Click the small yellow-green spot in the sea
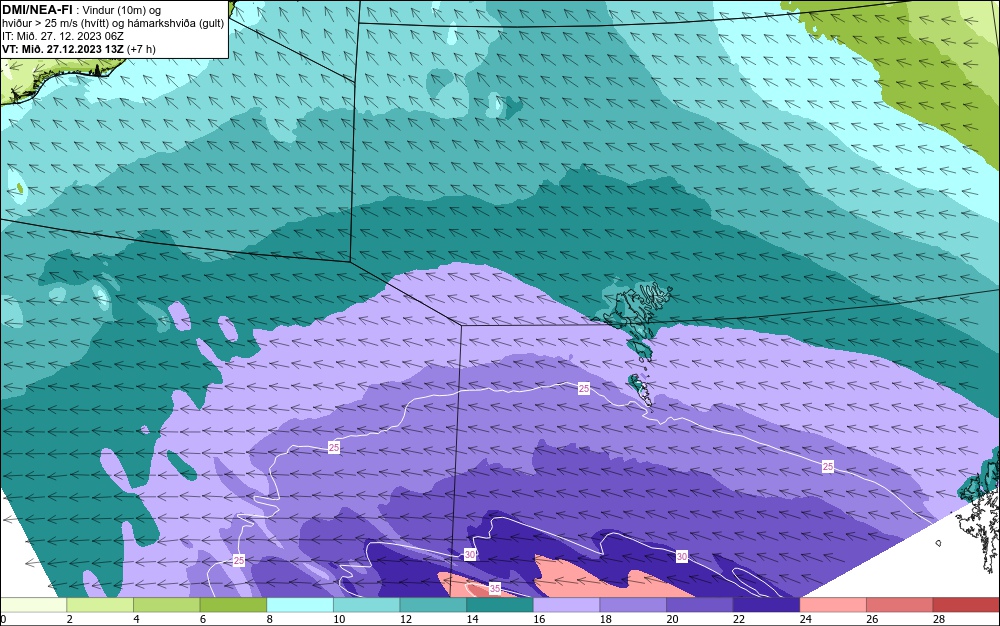 click(x=20, y=189)
